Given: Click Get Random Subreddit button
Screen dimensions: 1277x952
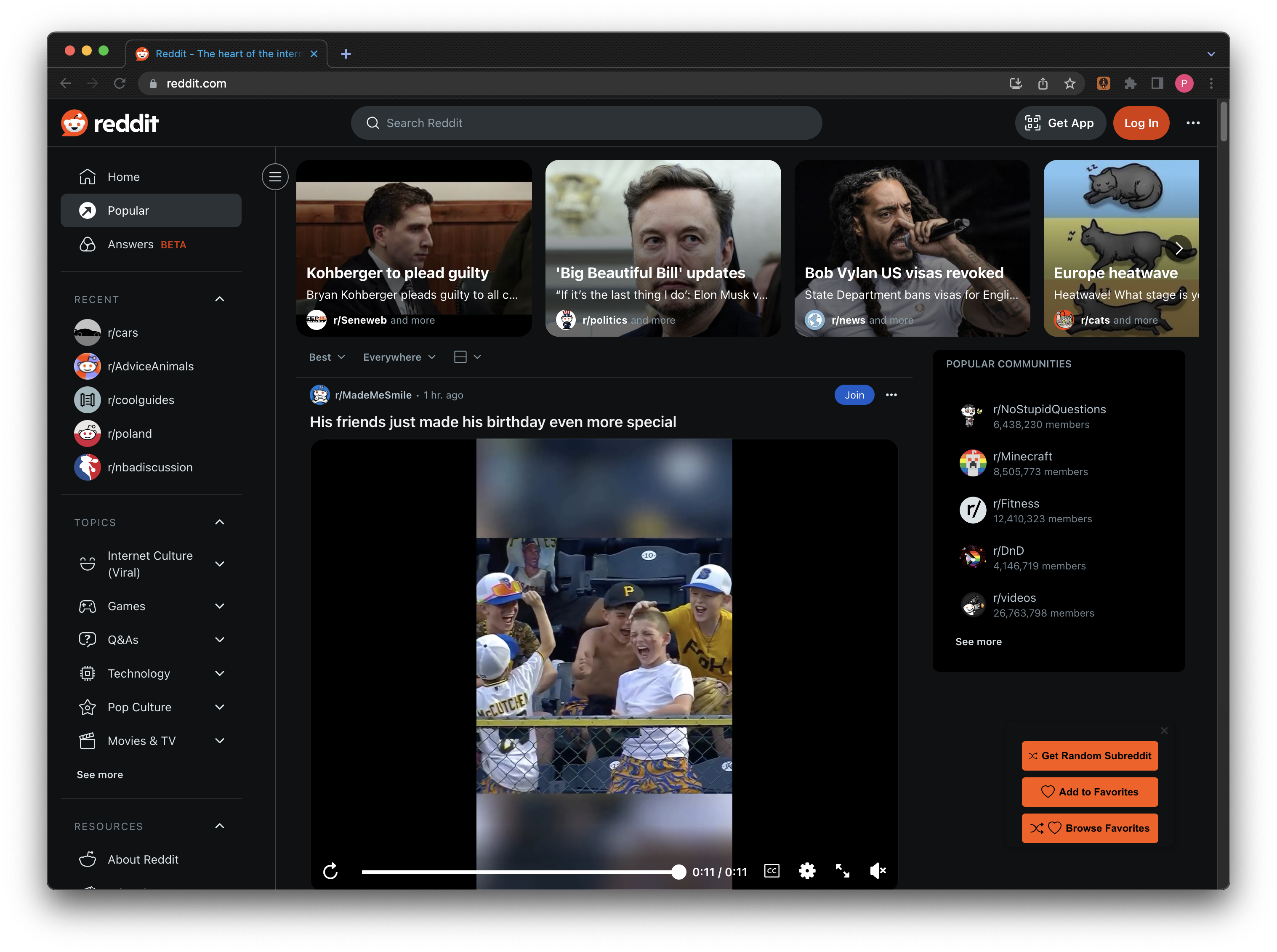Looking at the screenshot, I should click(1089, 755).
